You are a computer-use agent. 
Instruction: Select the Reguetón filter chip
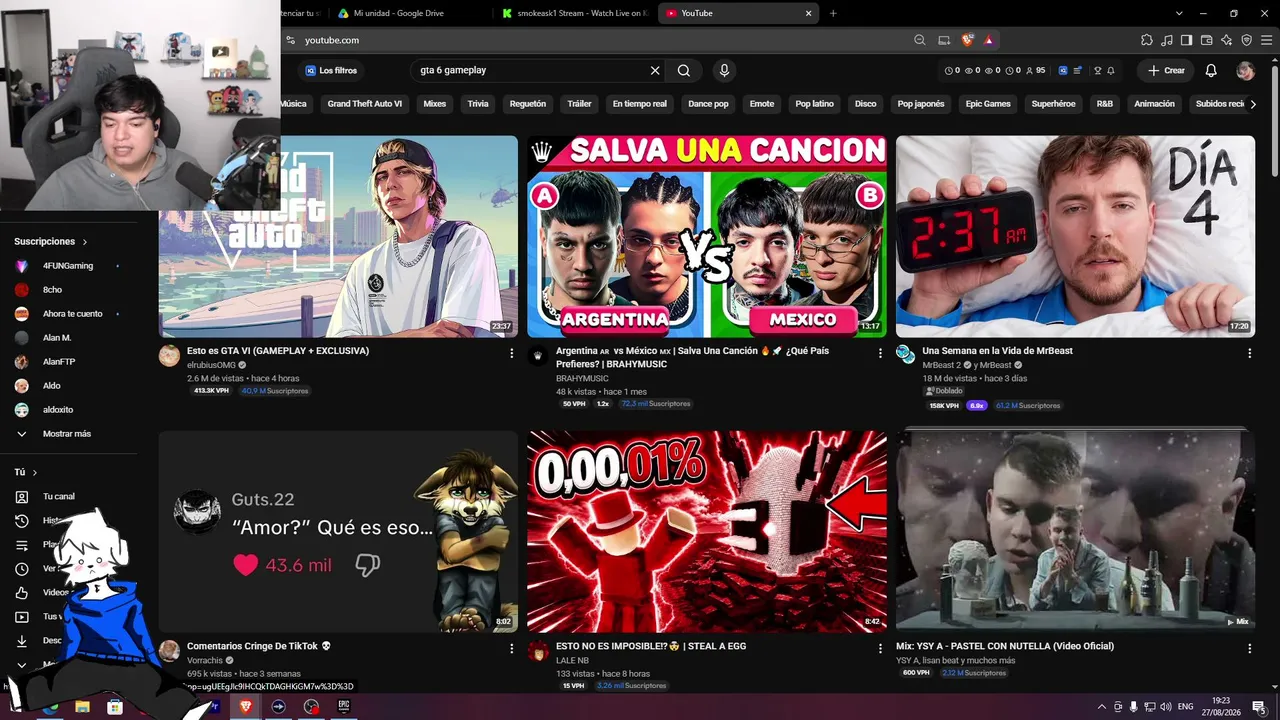528,104
